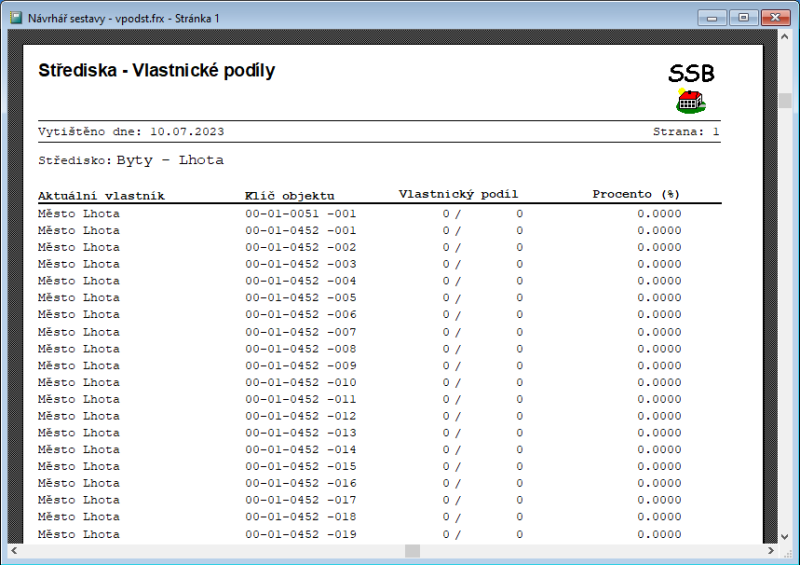Click the 'Strana: 1' page number
Viewport: 800px width, 565px height.
[686, 131]
